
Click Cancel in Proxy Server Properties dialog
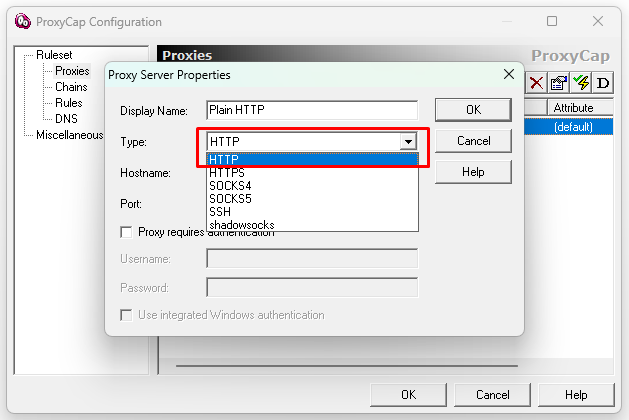pos(473,141)
